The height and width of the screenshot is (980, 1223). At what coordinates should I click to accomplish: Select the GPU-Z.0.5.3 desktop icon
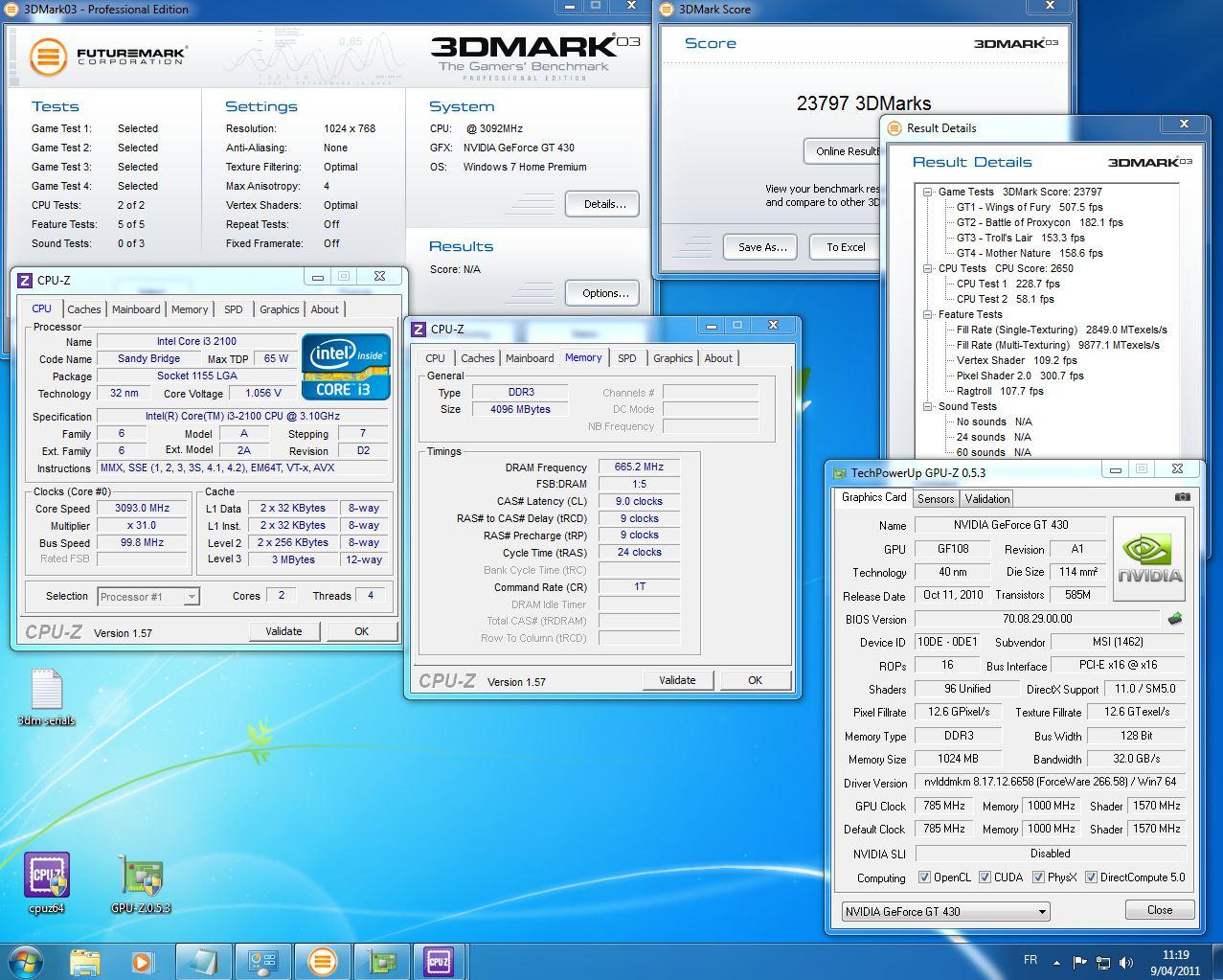tap(141, 882)
